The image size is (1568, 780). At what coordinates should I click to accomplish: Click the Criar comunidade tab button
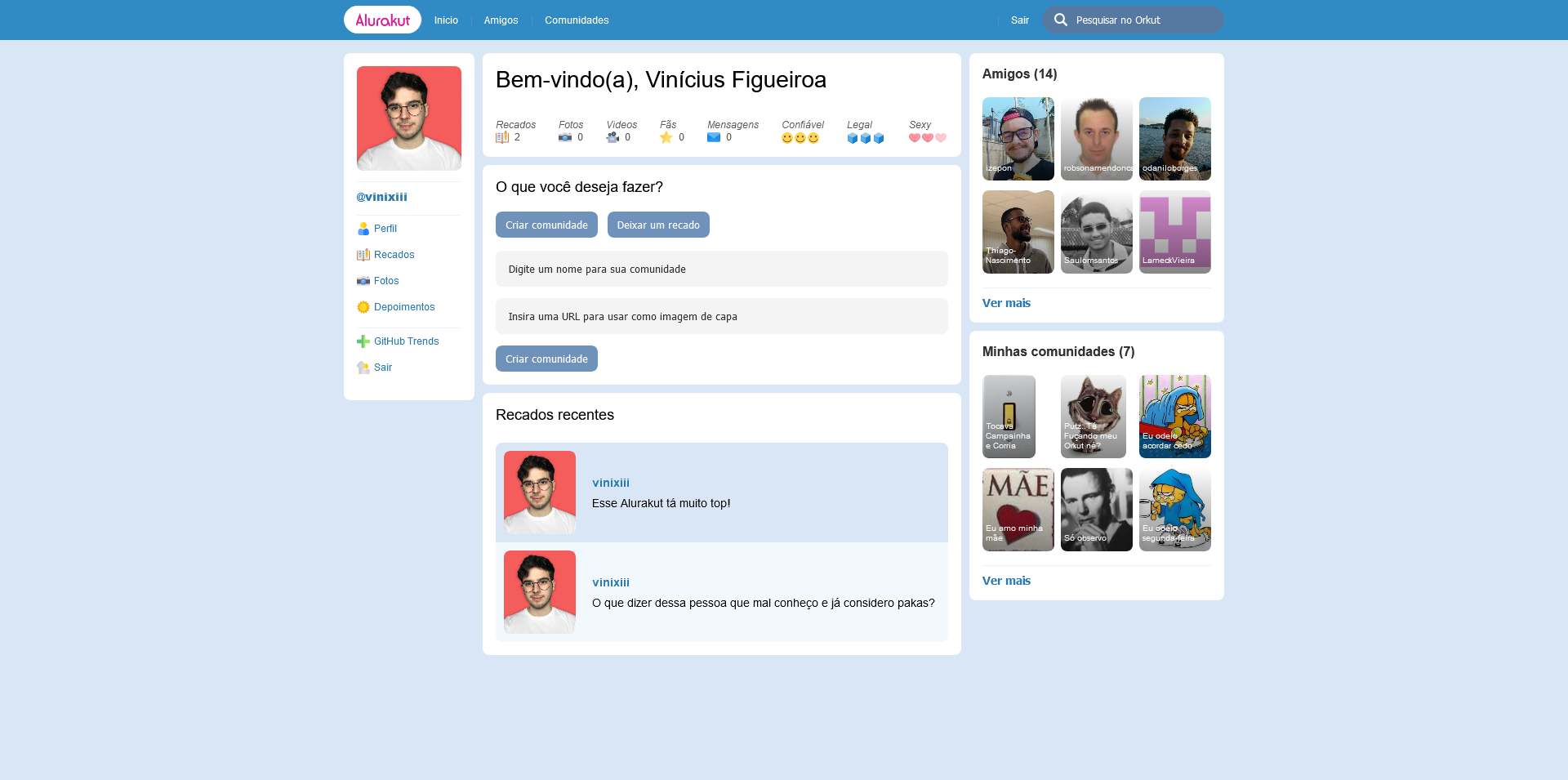[x=546, y=225]
